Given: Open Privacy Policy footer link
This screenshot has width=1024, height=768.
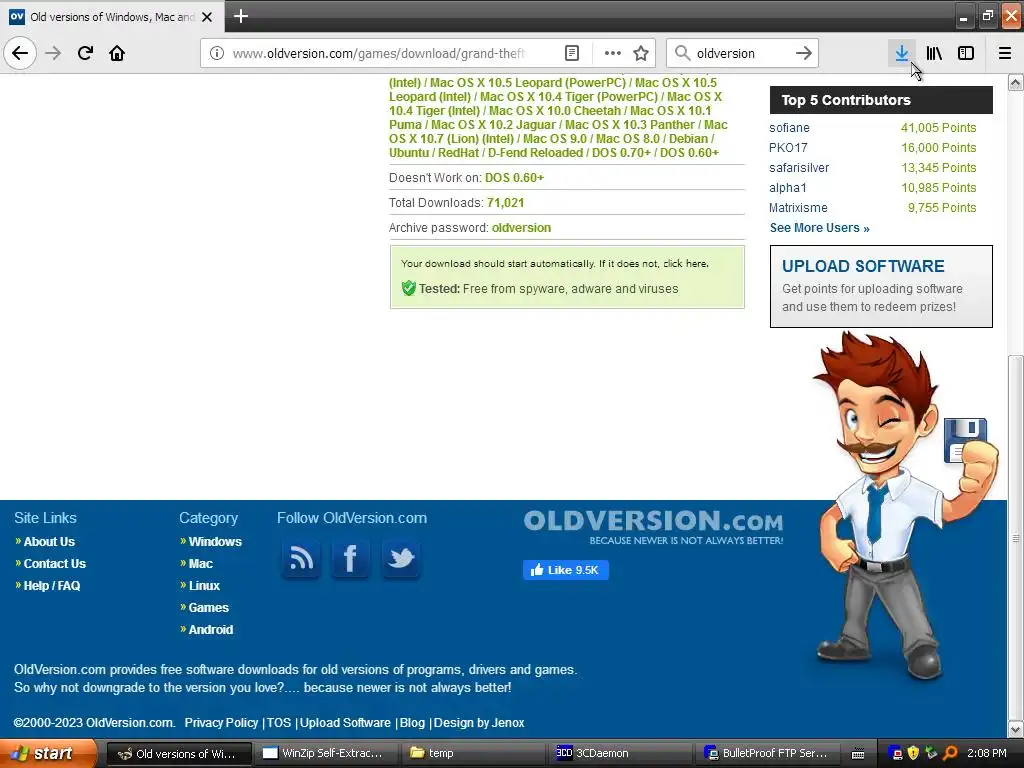Looking at the screenshot, I should pos(221,723).
